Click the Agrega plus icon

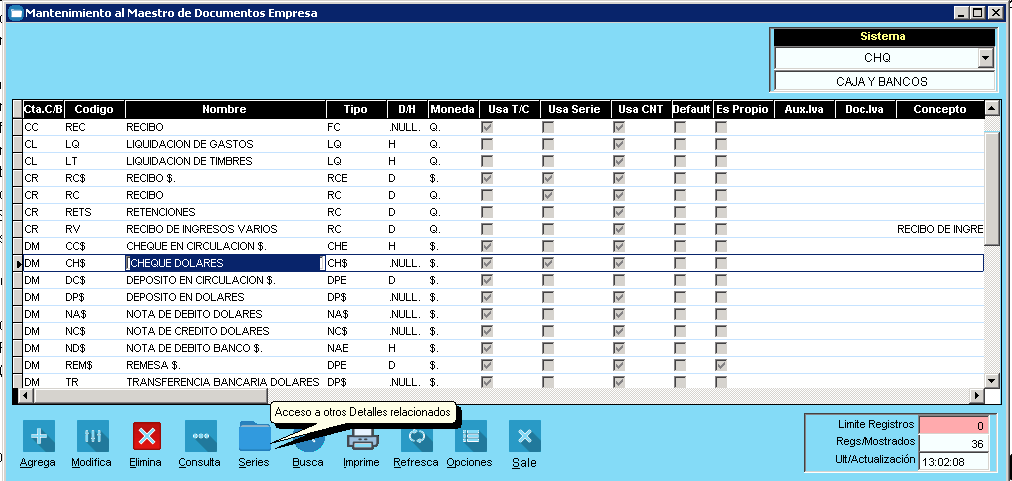38,437
